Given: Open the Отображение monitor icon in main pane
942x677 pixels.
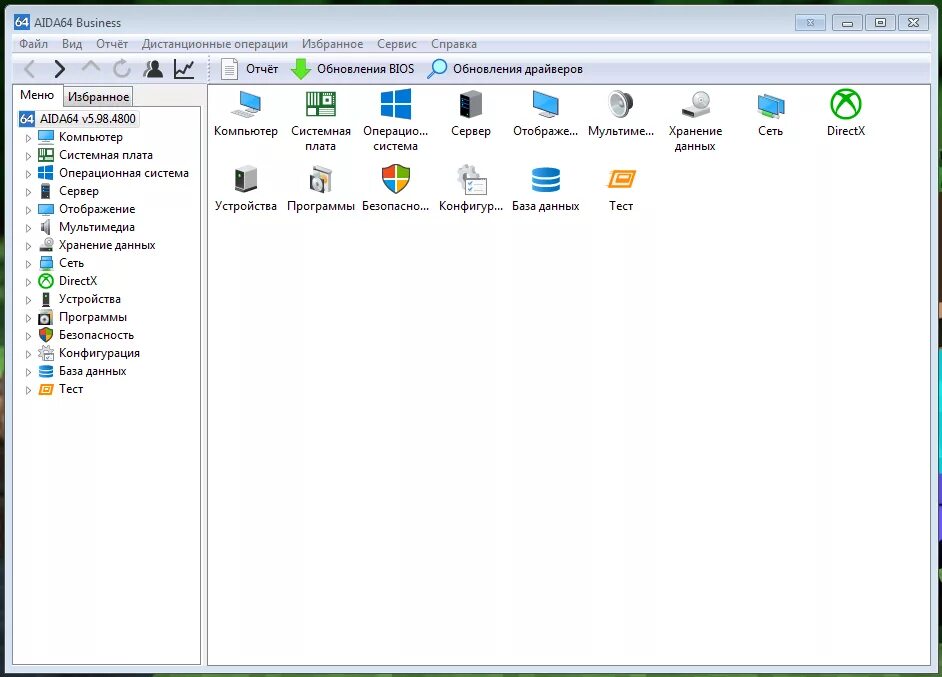Looking at the screenshot, I should [x=545, y=104].
